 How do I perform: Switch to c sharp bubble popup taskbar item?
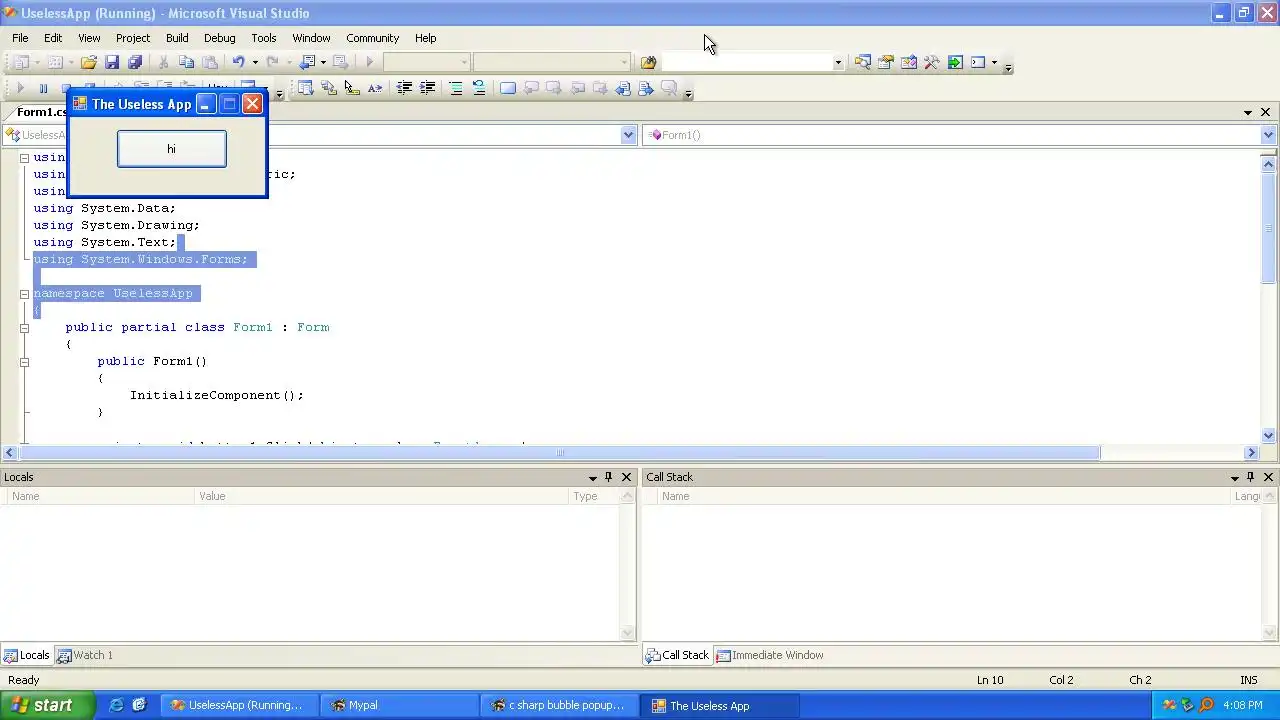557,705
